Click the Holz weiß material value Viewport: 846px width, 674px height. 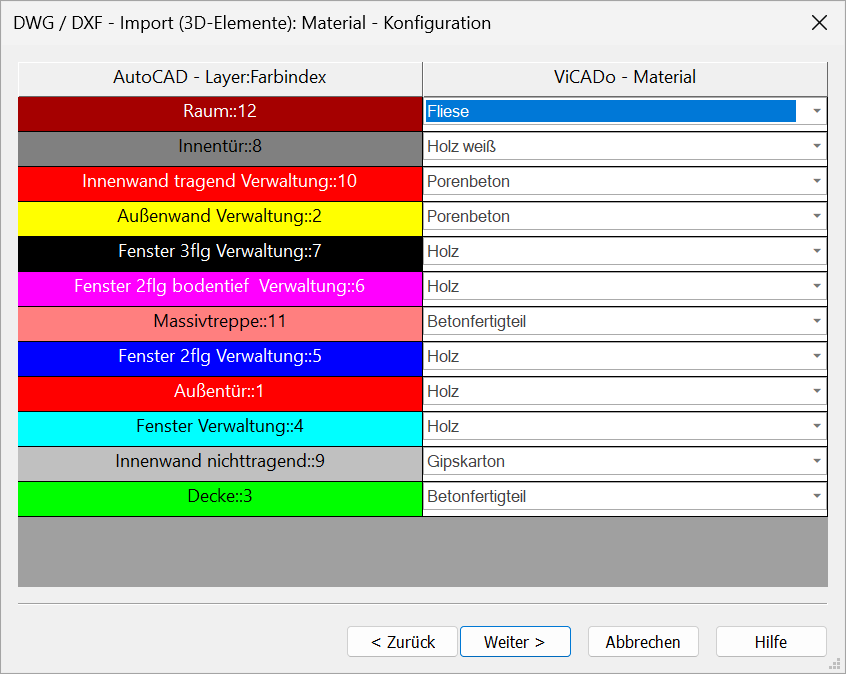(x=461, y=146)
